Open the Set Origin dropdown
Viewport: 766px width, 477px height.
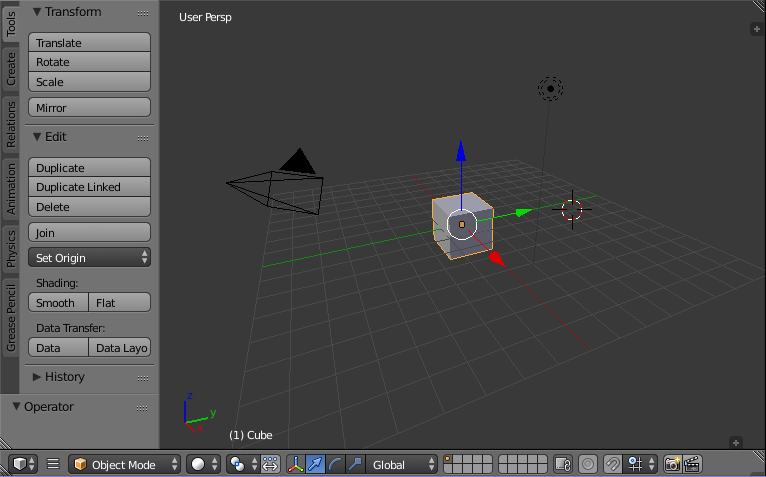click(x=89, y=258)
